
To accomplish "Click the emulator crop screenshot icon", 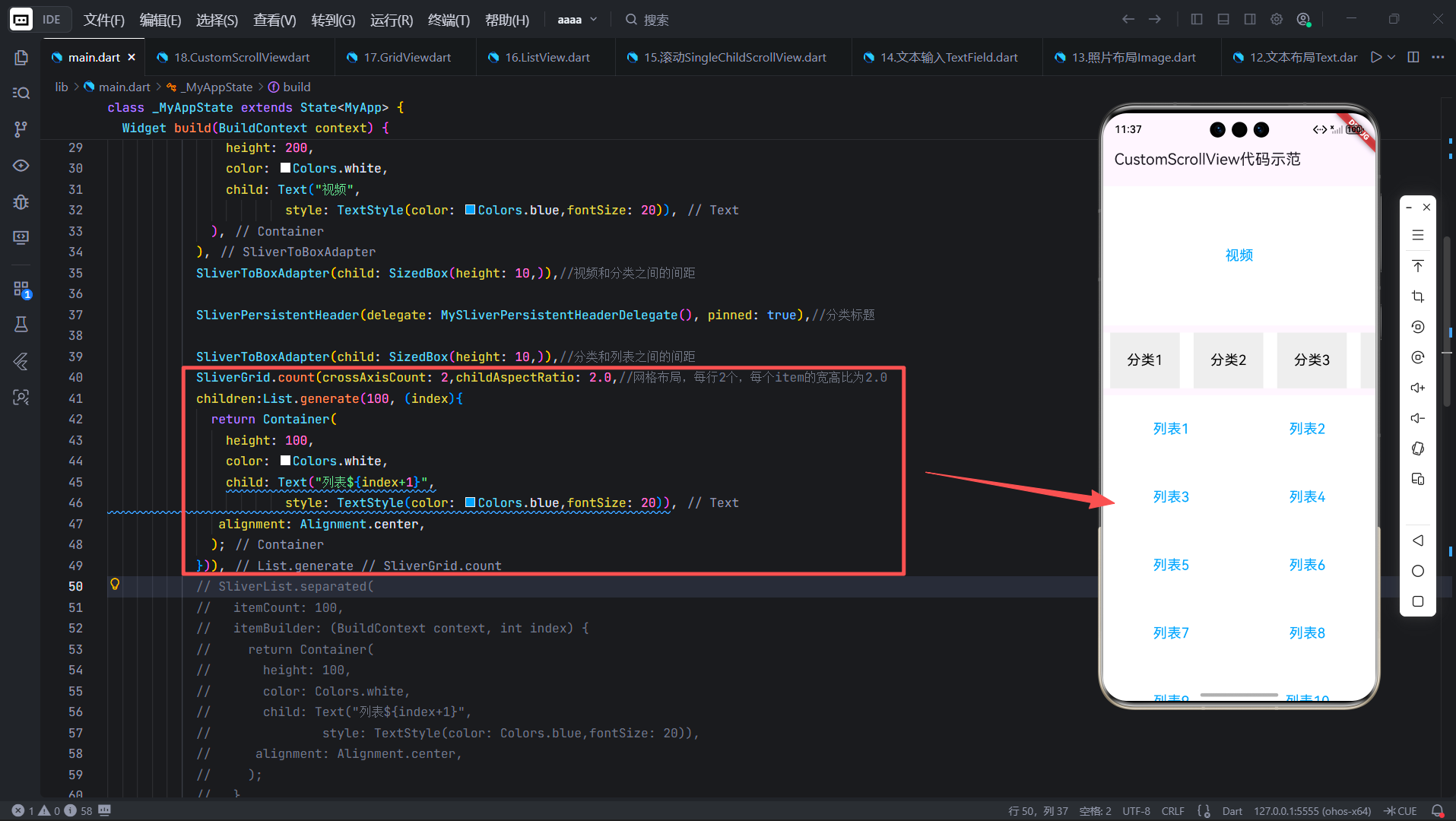I will coord(1417,296).
